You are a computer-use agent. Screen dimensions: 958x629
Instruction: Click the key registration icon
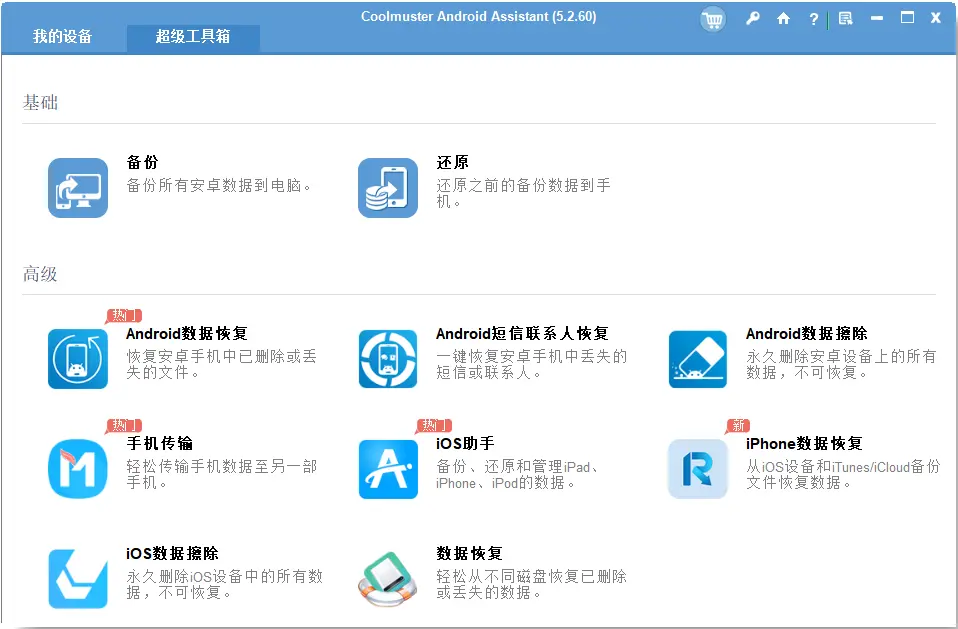coord(753,18)
